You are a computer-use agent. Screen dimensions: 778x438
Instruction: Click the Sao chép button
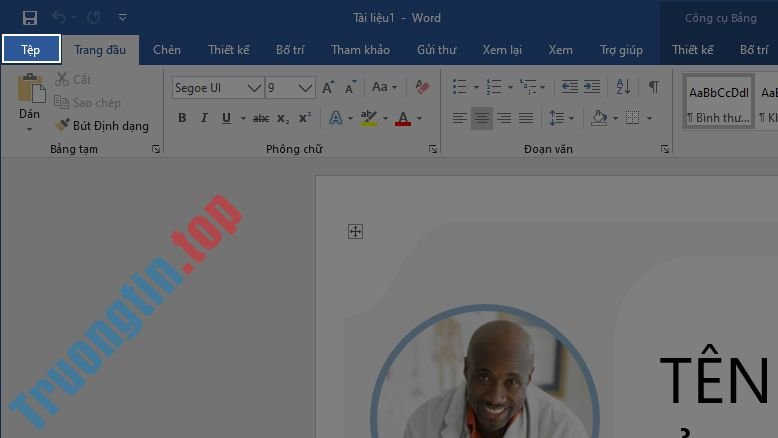pyautogui.click(x=87, y=103)
